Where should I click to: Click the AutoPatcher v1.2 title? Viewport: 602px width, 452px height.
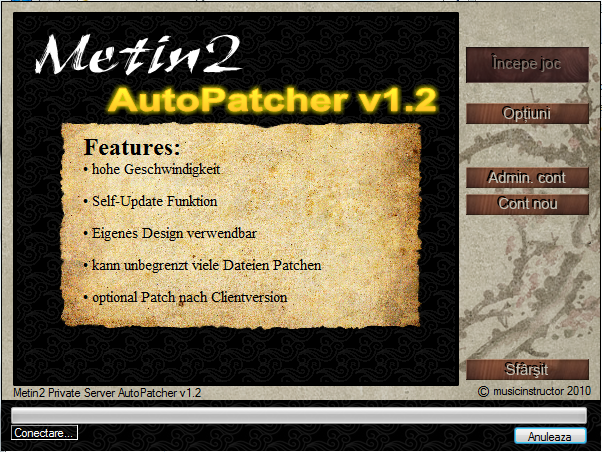273,100
